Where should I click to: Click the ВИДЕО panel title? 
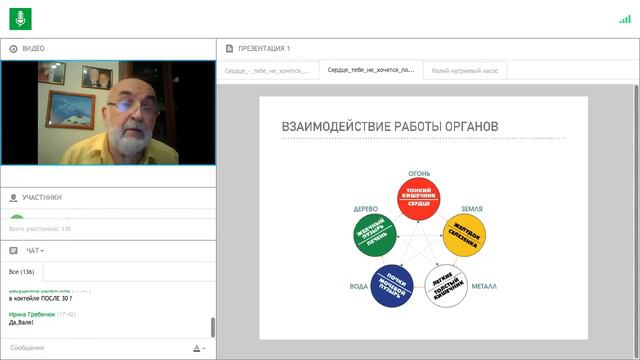(x=33, y=49)
